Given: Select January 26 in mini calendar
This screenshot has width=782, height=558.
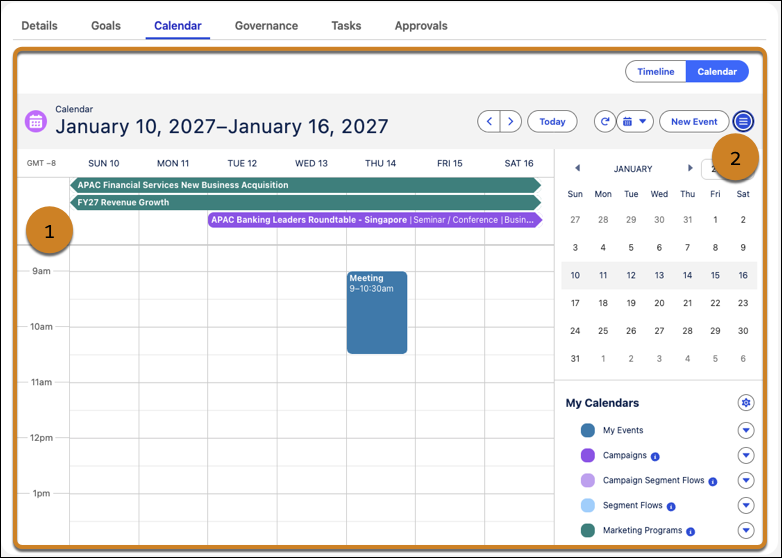Looking at the screenshot, I should point(631,331).
